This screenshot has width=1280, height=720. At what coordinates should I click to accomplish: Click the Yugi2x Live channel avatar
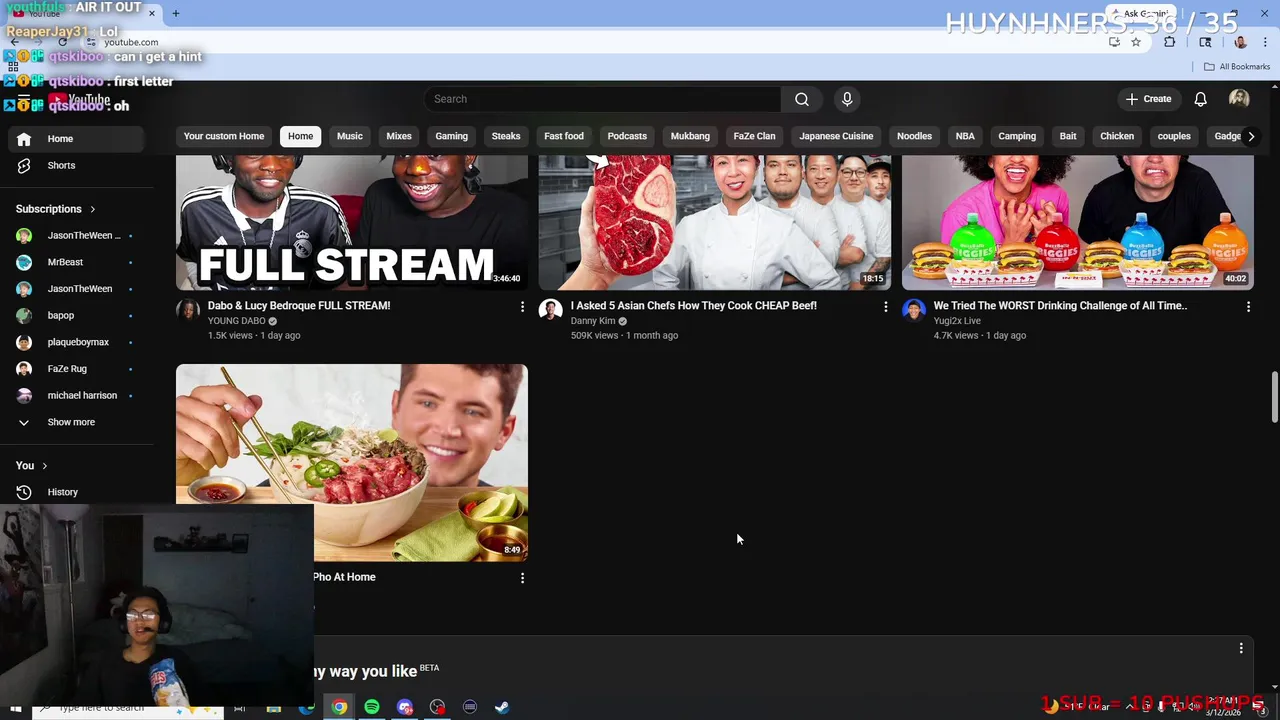coord(913,310)
